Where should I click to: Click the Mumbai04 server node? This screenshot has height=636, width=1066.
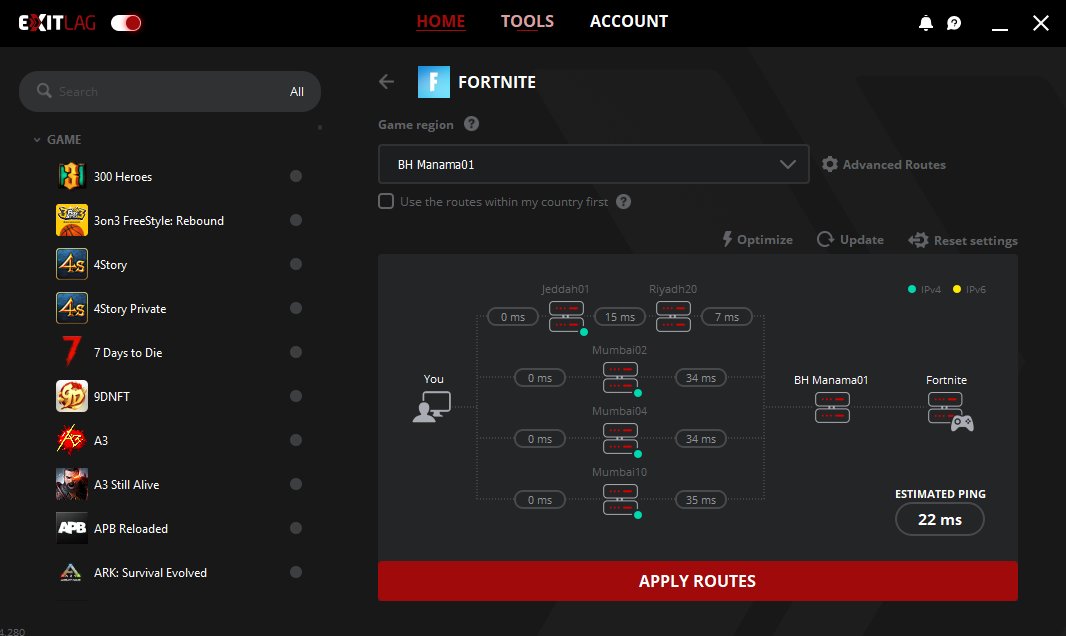pyautogui.click(x=621, y=439)
